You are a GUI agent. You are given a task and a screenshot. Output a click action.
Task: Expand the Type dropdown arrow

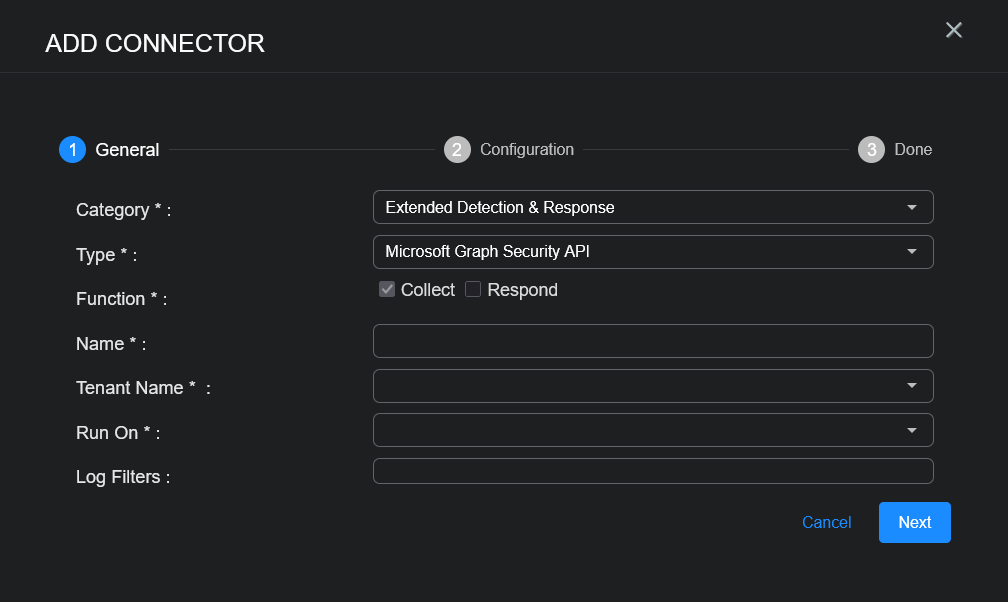pos(911,252)
